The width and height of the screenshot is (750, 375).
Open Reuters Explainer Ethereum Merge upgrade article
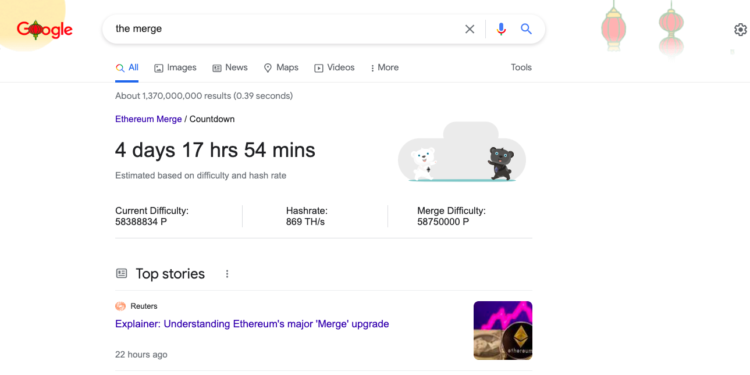coord(252,324)
